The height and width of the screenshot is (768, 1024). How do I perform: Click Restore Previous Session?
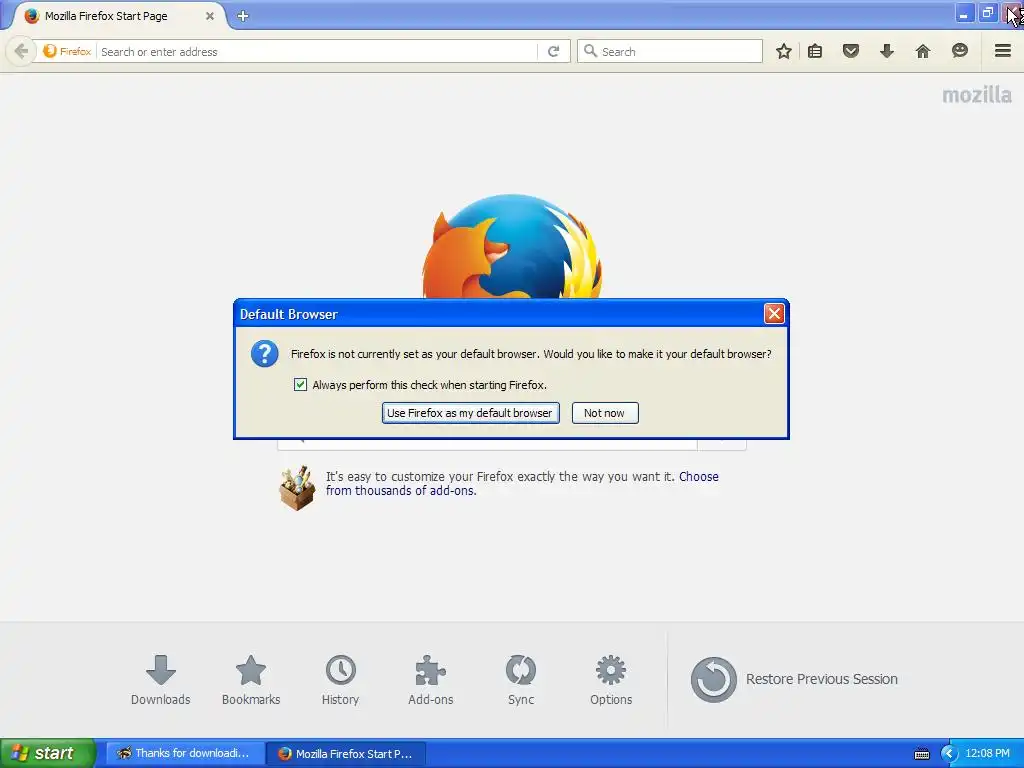(x=794, y=679)
